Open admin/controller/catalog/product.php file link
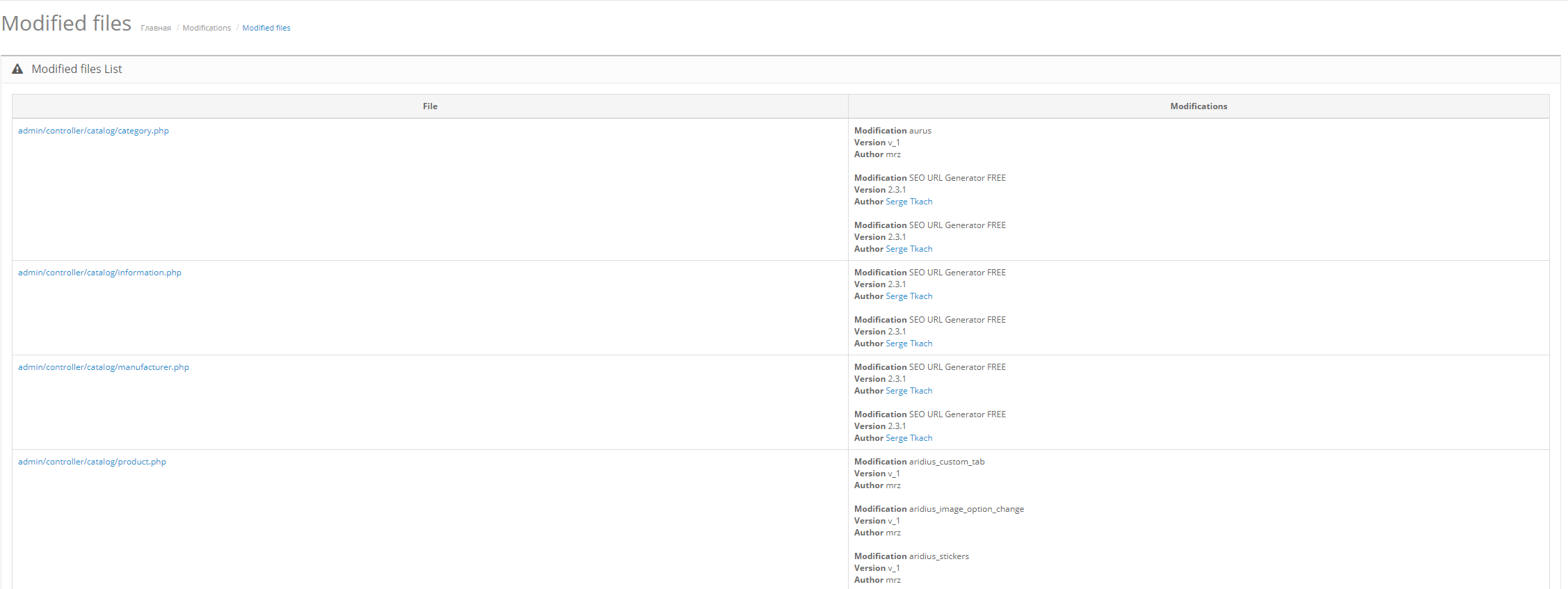The image size is (1568, 589). [92, 462]
